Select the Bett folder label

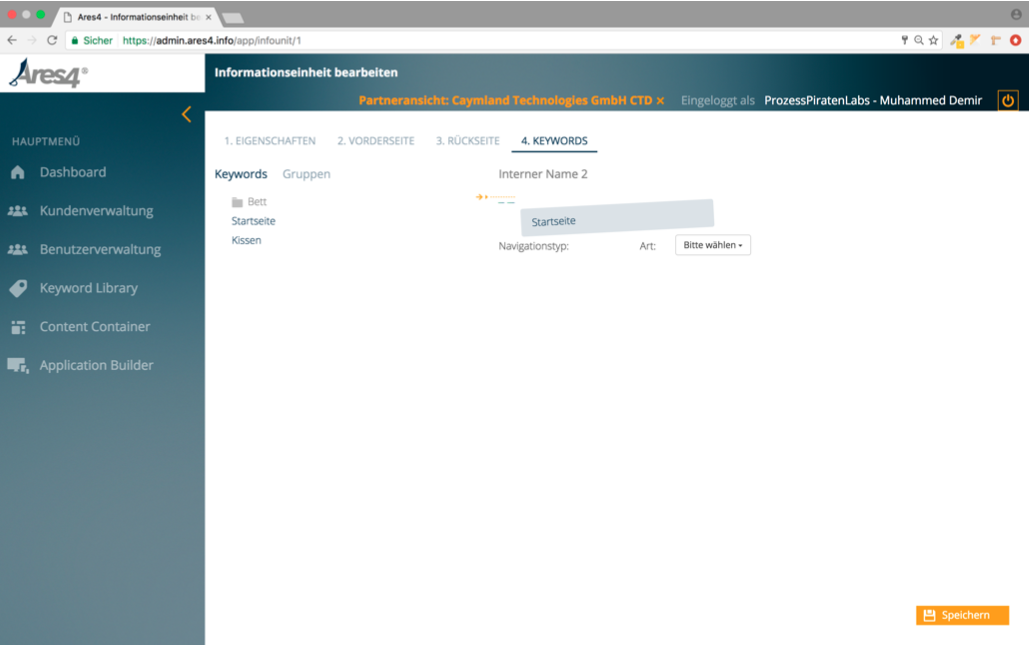pyautogui.click(x=257, y=202)
